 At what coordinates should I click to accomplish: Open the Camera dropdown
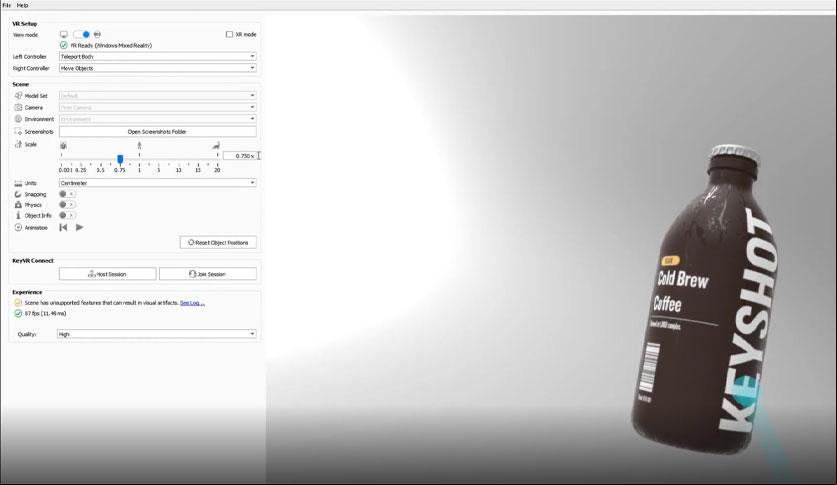point(157,107)
